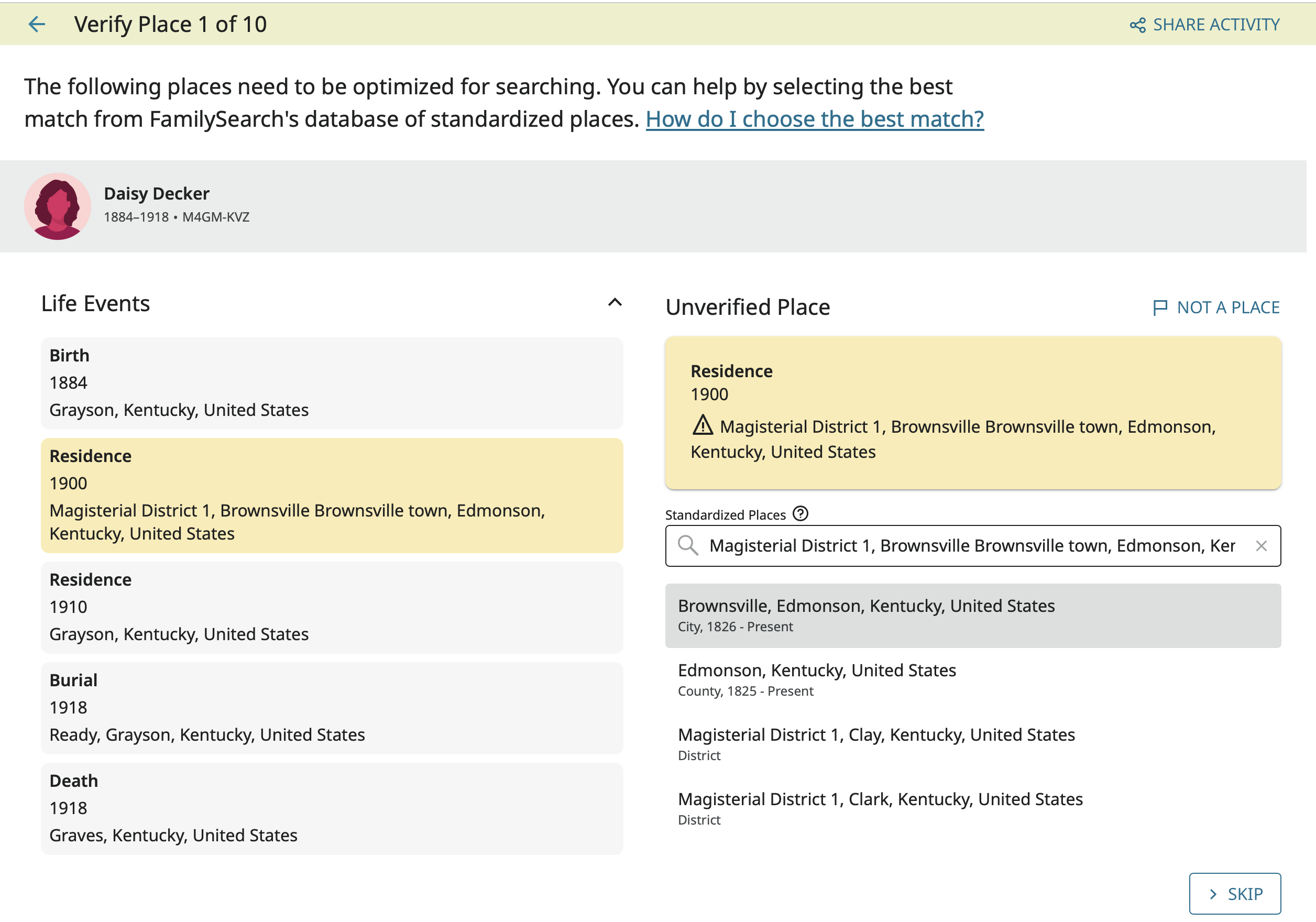
Task: Select the Death 1918 life event
Action: coord(332,808)
